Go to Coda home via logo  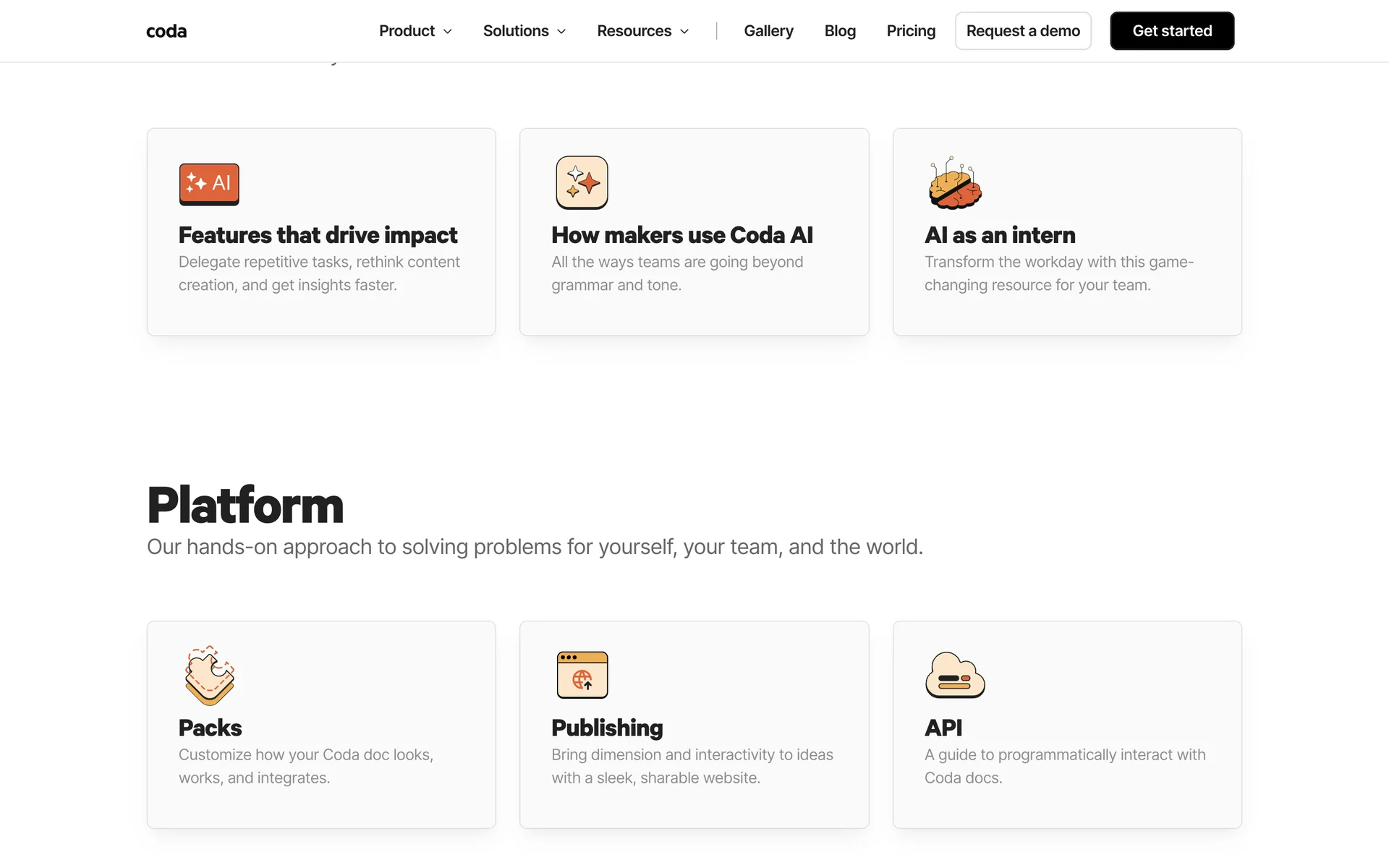(166, 31)
